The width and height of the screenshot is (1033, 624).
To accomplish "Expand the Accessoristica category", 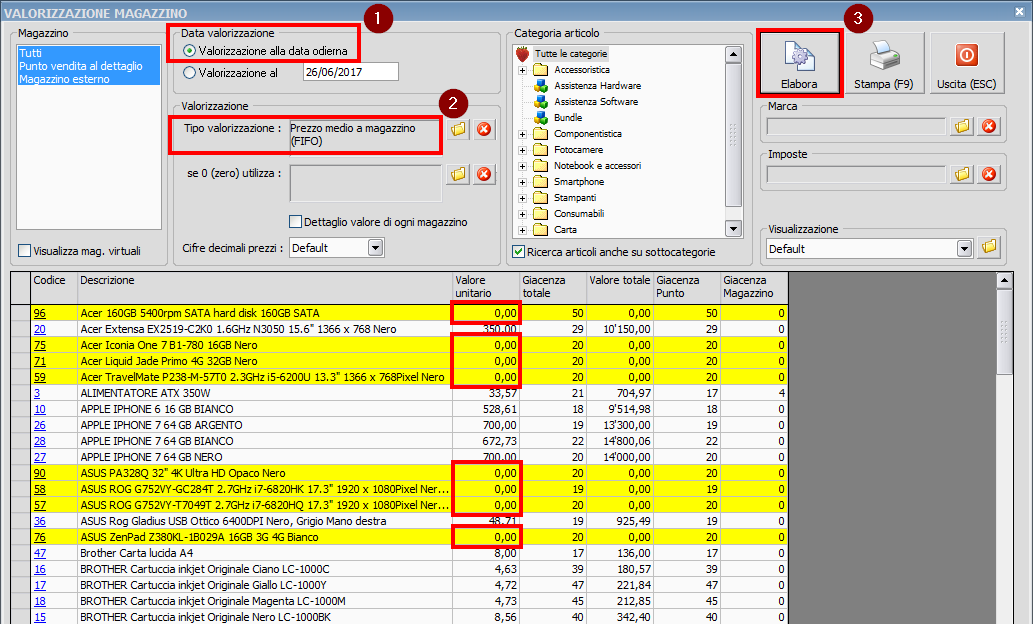I will [522, 70].
